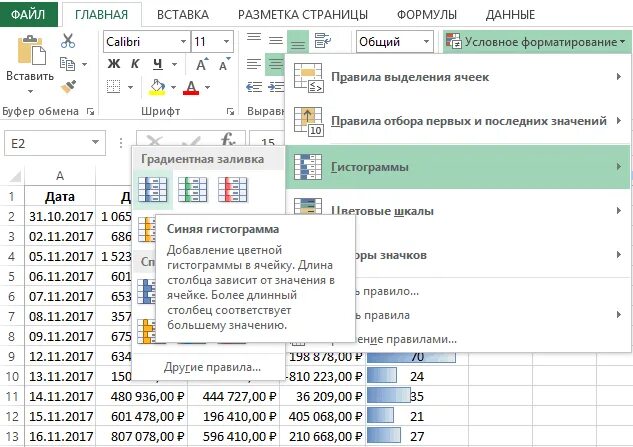Open fill color dropdown arrow
The height and width of the screenshot is (447, 633).
tap(173, 87)
